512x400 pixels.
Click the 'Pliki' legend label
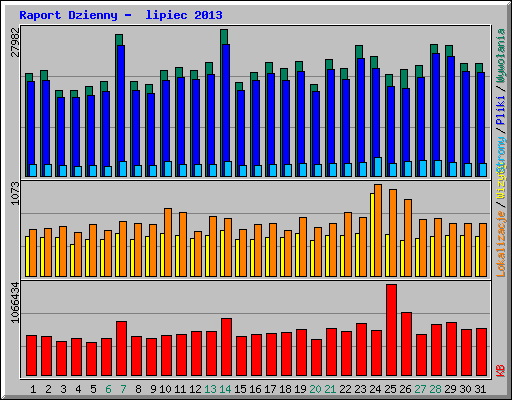[501, 110]
